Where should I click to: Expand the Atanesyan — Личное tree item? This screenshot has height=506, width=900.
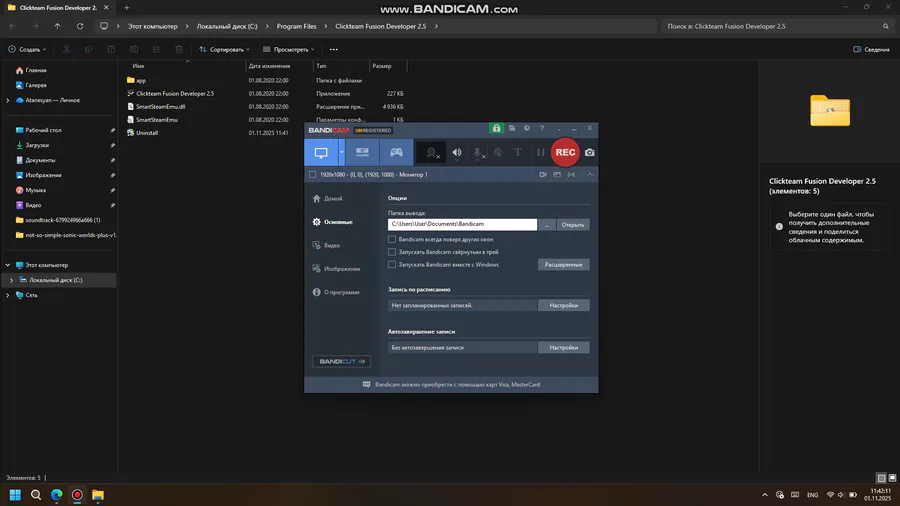7,100
